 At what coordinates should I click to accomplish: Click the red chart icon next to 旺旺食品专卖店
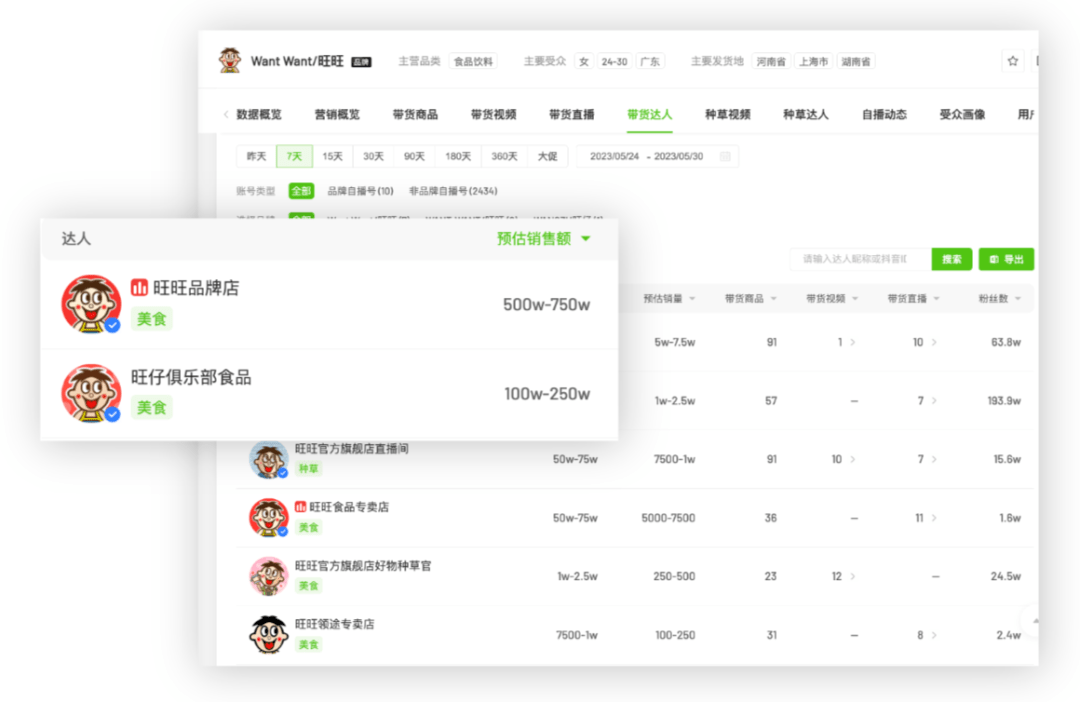click(300, 507)
